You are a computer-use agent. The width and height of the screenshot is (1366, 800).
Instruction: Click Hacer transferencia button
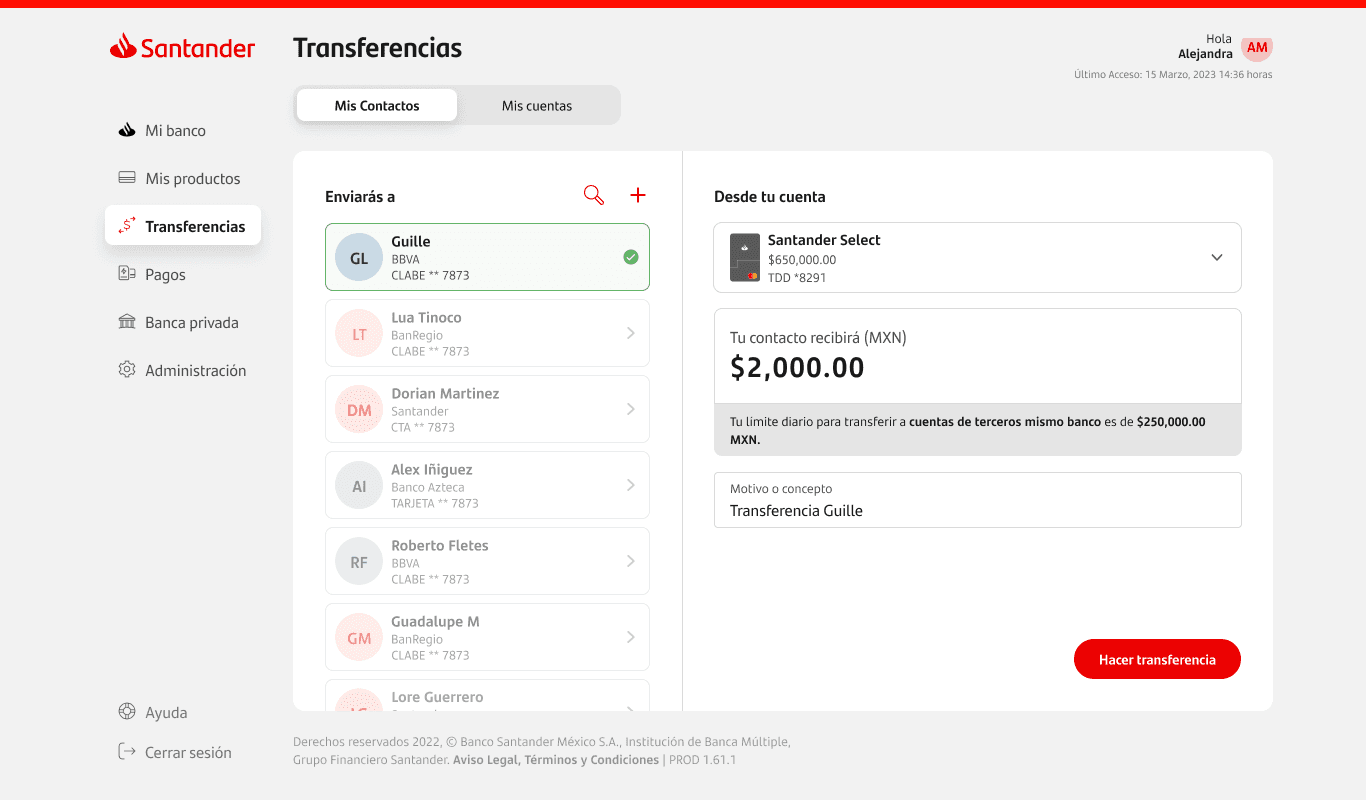click(x=1157, y=659)
